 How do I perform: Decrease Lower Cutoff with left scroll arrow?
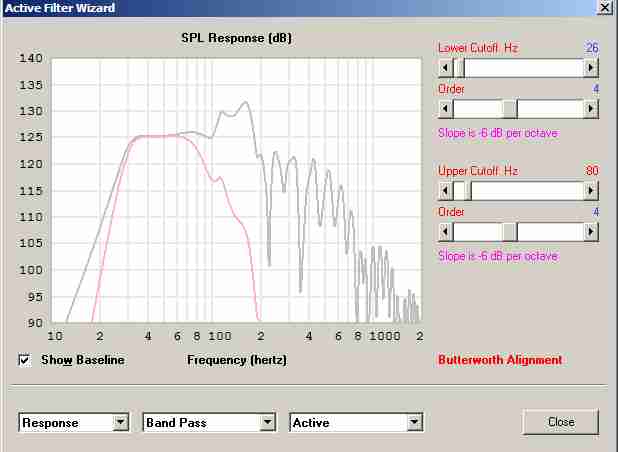(445, 68)
